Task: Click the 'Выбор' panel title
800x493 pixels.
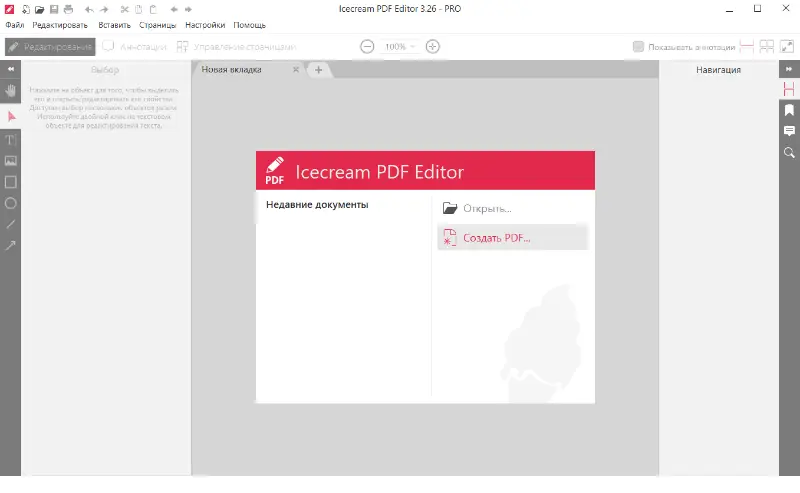Action: (x=105, y=70)
